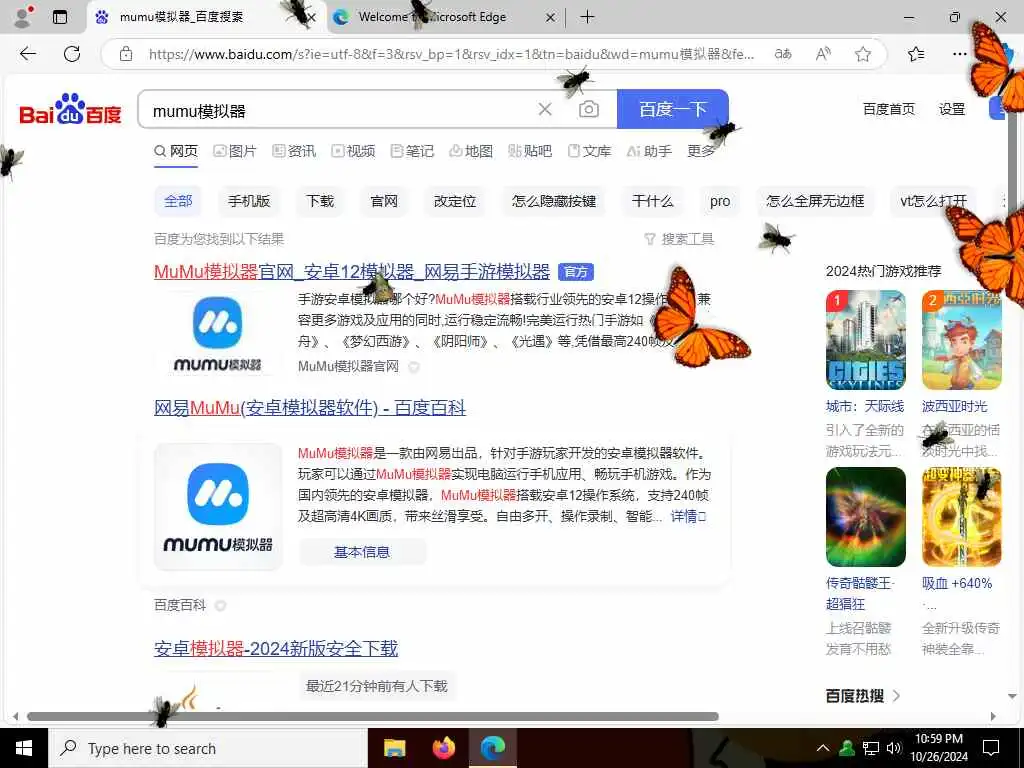Open File Explorer from taskbar

click(394, 748)
